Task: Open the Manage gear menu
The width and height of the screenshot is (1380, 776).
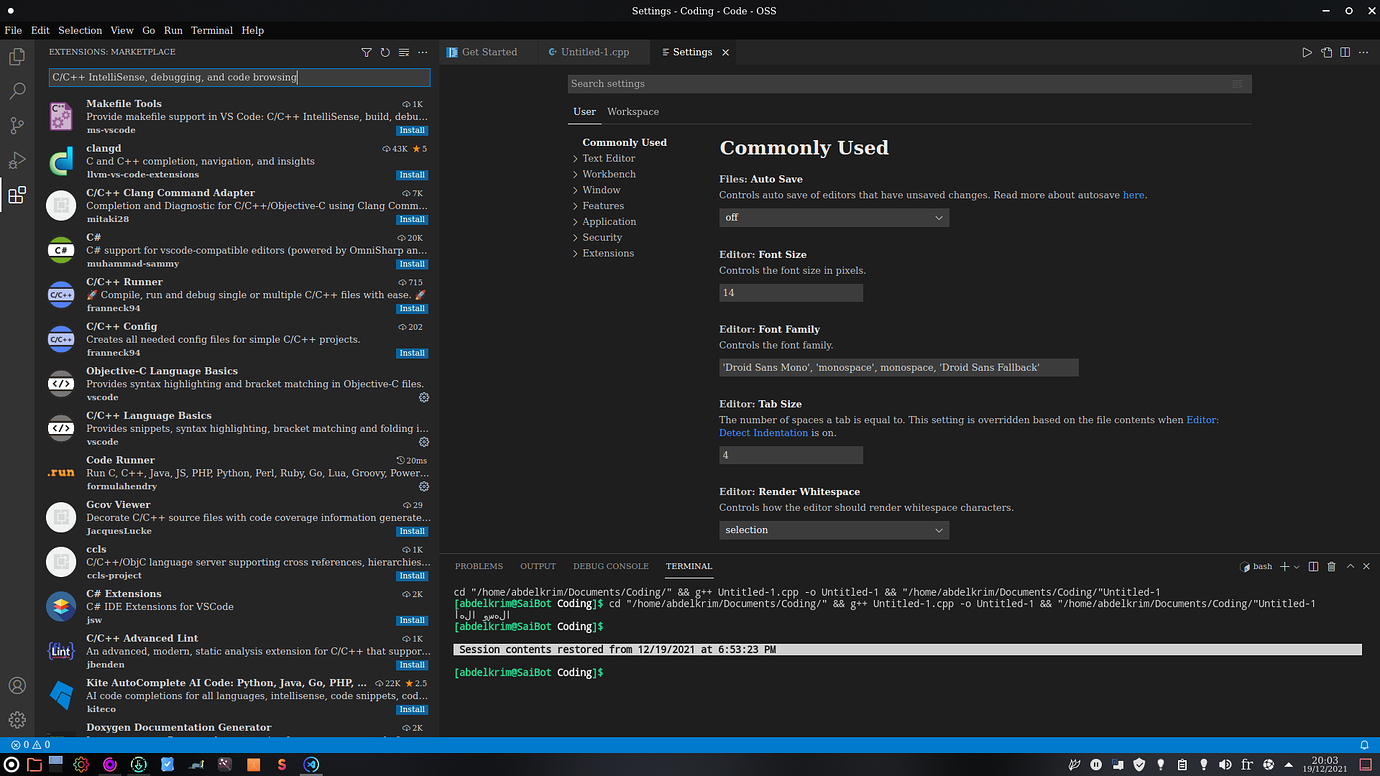Action: click(16, 719)
